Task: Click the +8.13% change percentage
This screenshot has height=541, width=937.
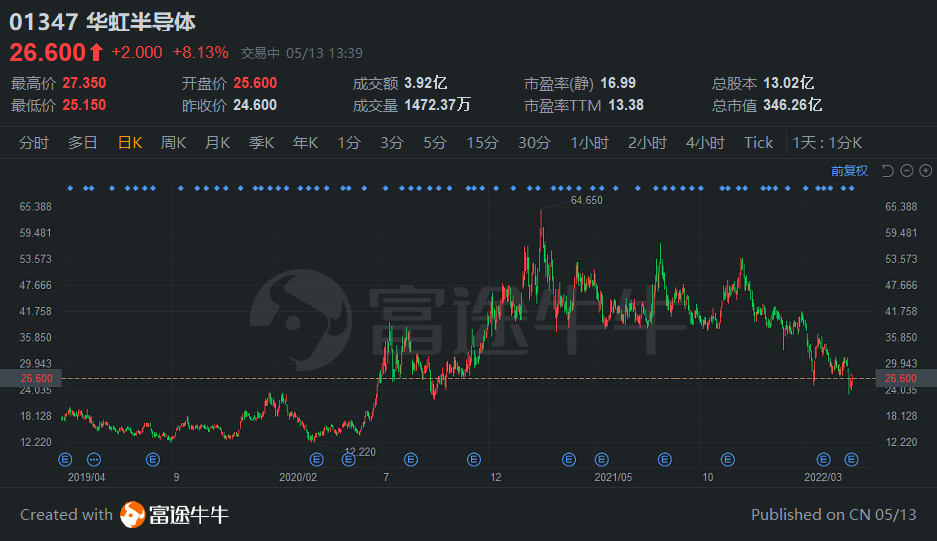Action: (201, 53)
